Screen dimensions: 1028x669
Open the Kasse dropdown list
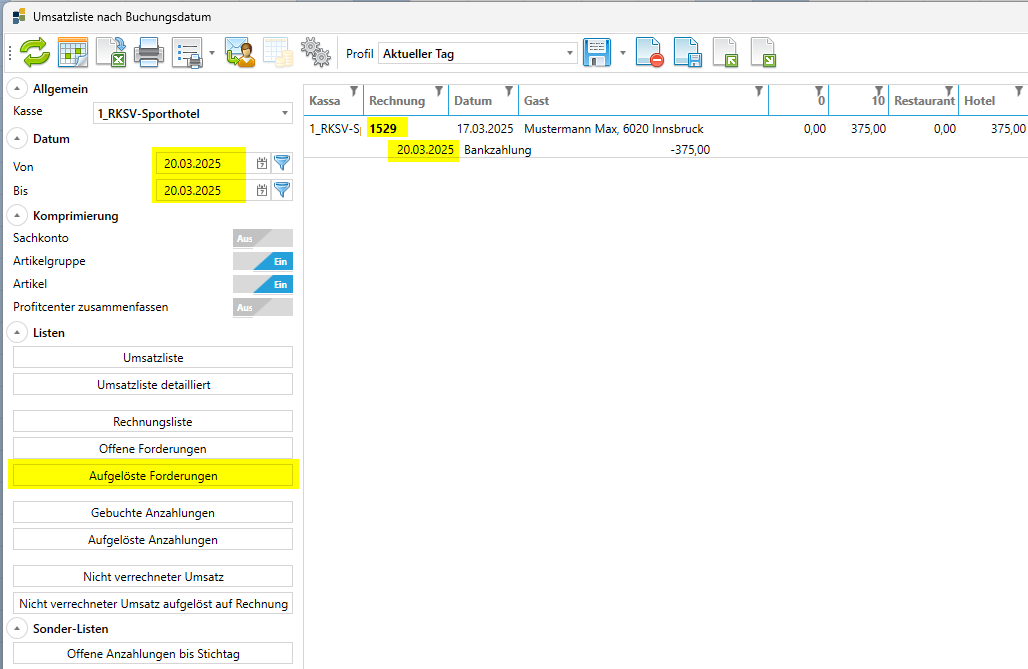285,114
